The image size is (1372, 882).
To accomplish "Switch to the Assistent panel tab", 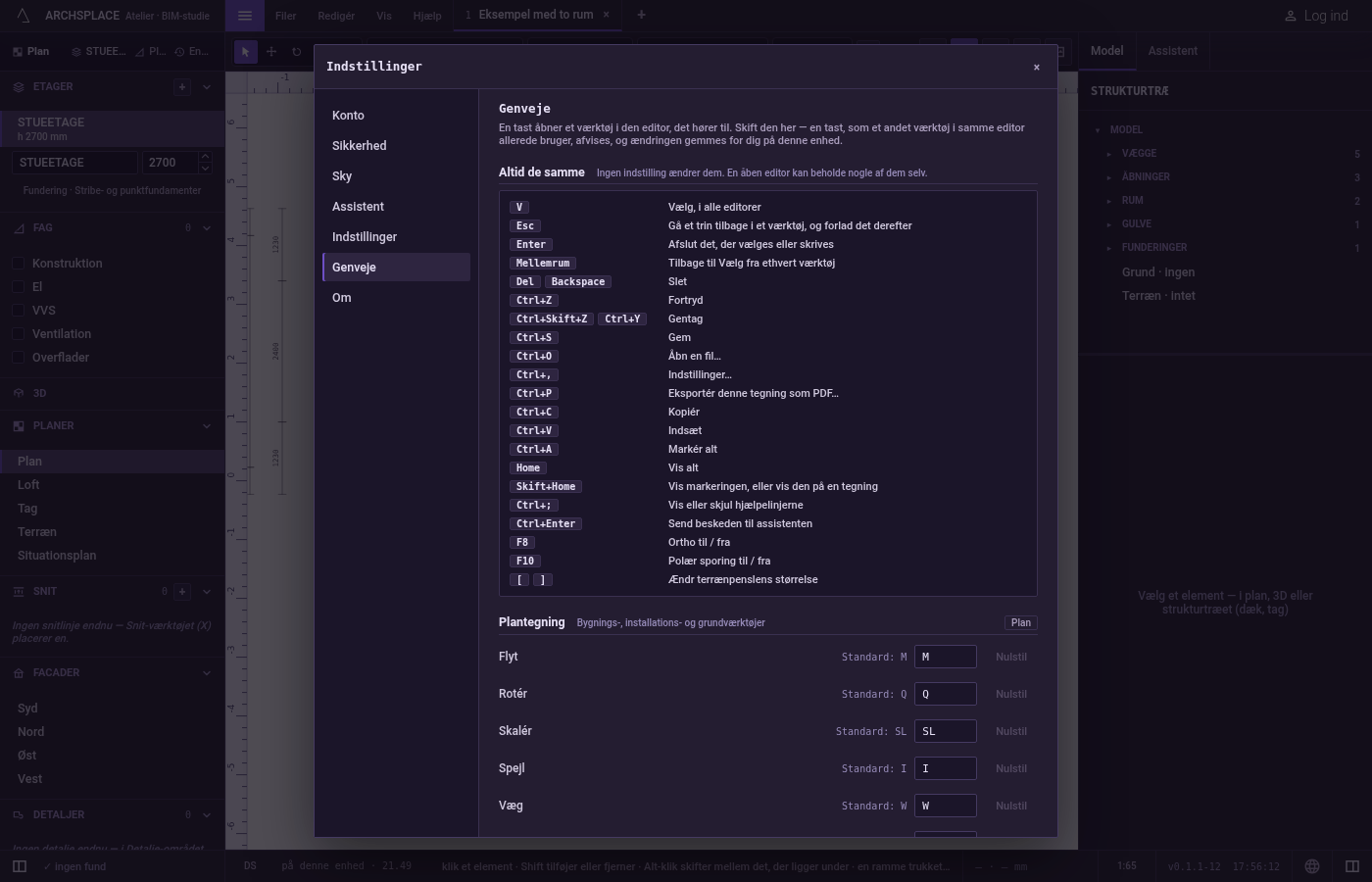I will [1173, 51].
